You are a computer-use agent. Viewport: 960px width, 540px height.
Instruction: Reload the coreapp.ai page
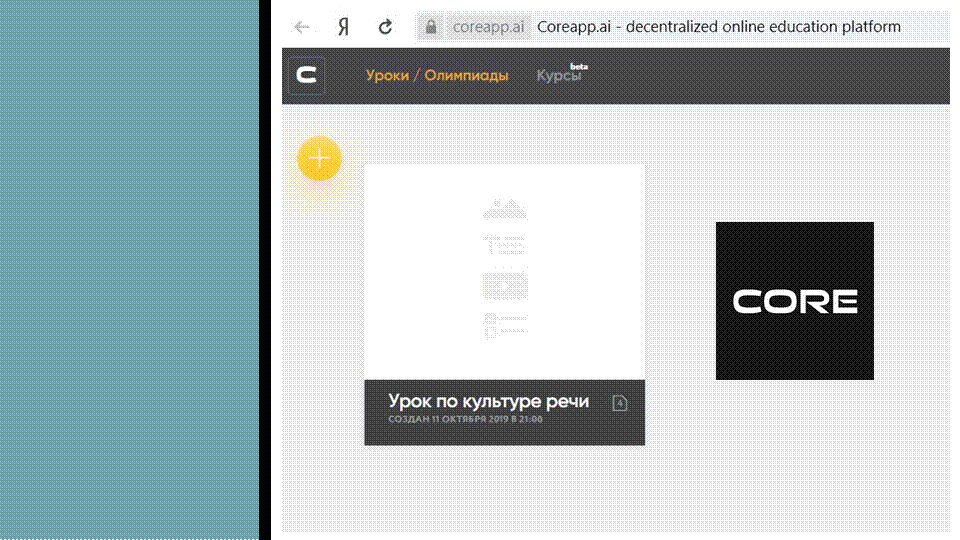[x=385, y=27]
